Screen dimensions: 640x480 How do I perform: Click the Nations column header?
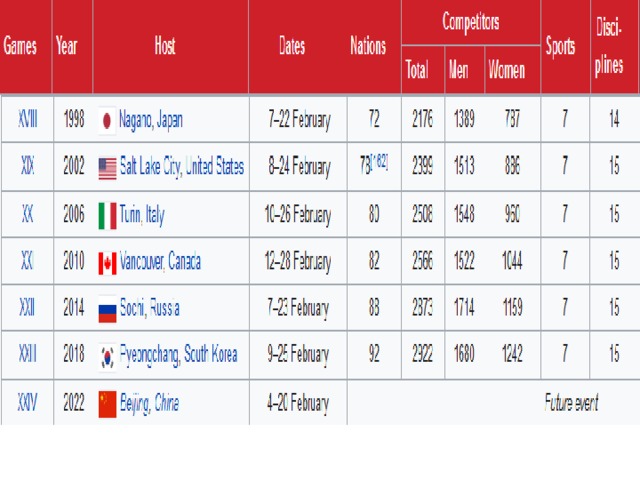pos(368,45)
